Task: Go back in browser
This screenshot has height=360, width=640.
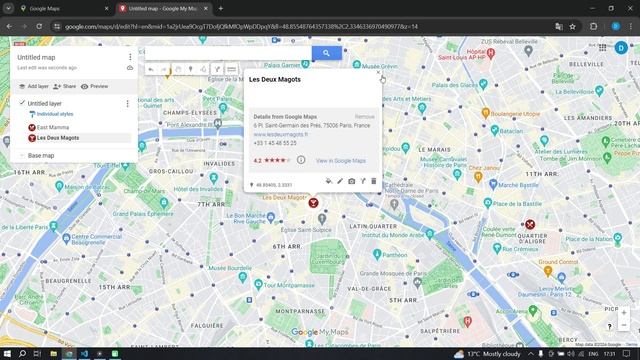Action: [9, 27]
